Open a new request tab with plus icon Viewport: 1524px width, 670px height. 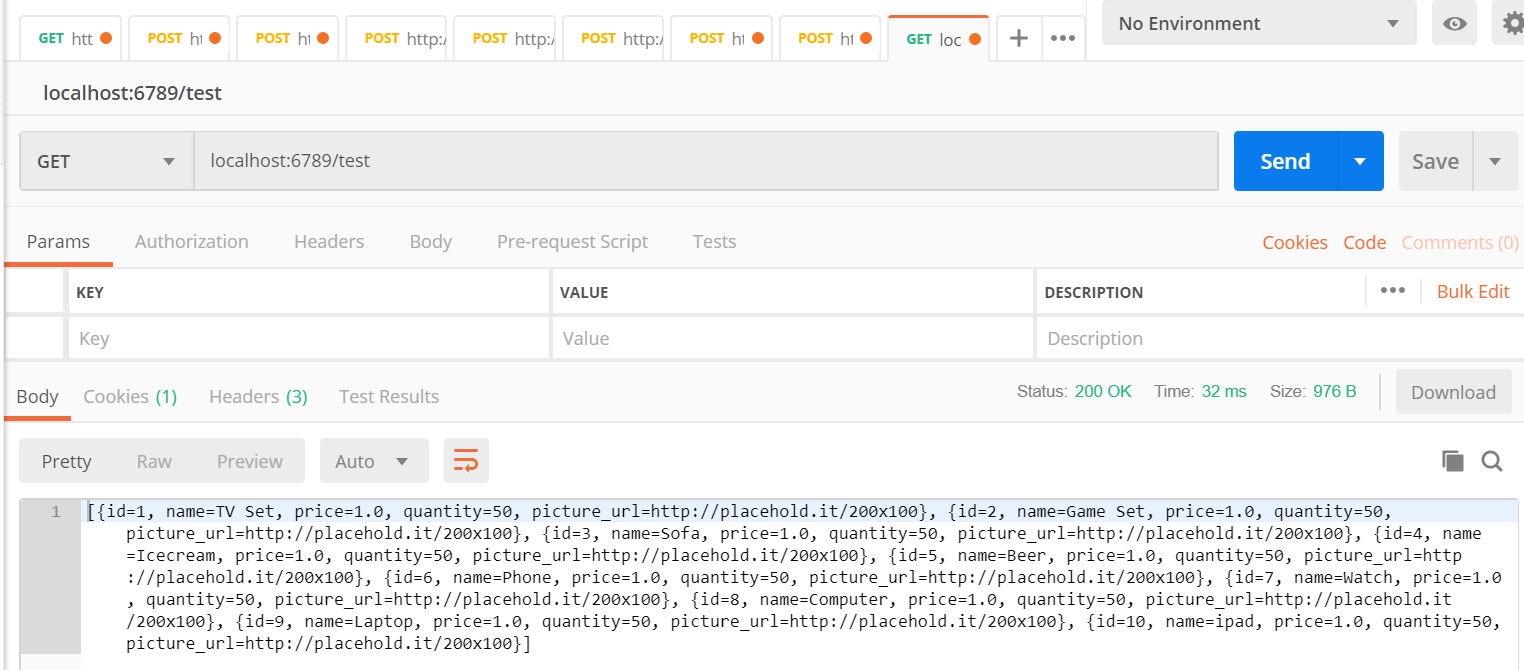(x=1018, y=37)
